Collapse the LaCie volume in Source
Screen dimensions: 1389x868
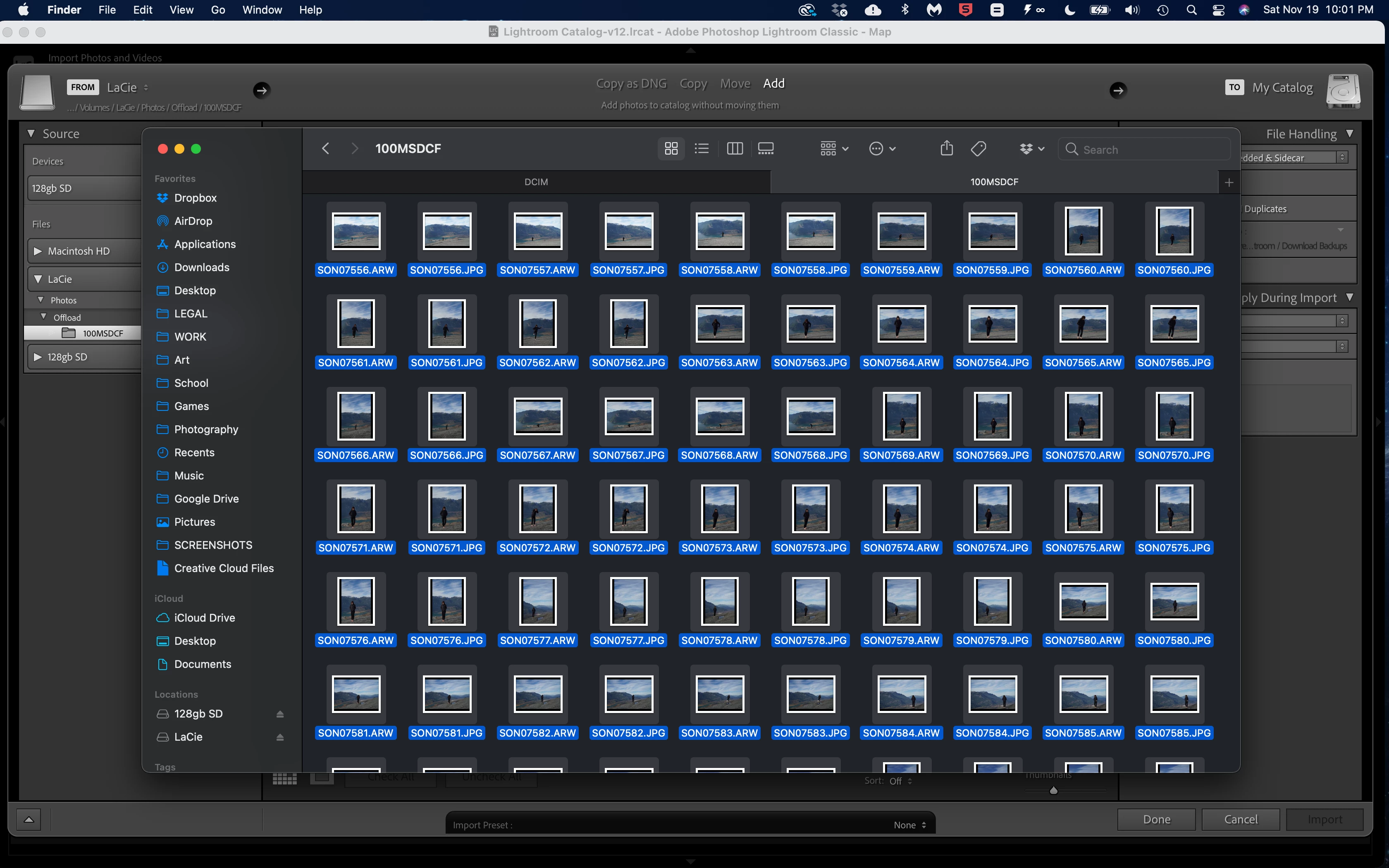pos(38,279)
